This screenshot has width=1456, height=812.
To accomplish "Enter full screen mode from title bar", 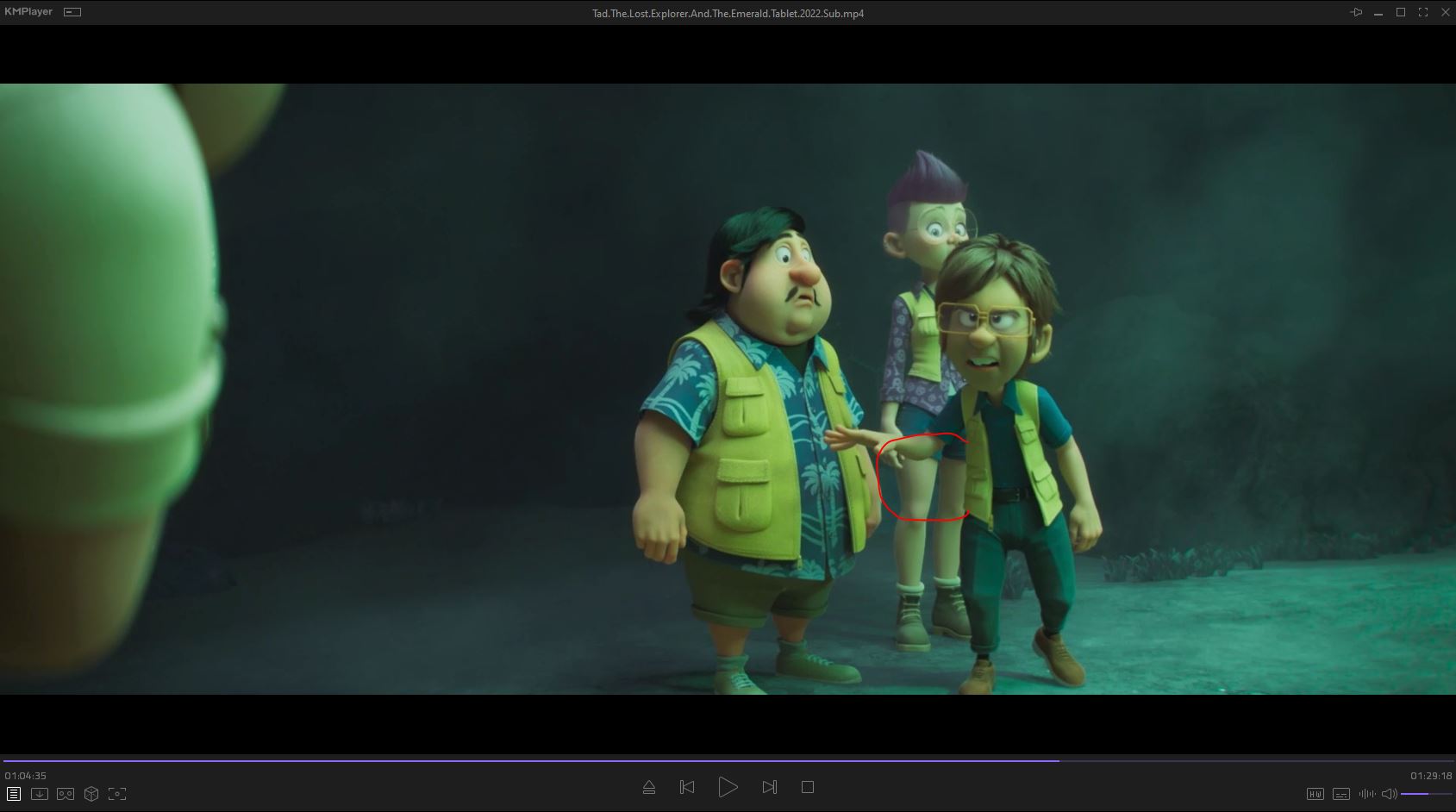I will pos(1423,12).
